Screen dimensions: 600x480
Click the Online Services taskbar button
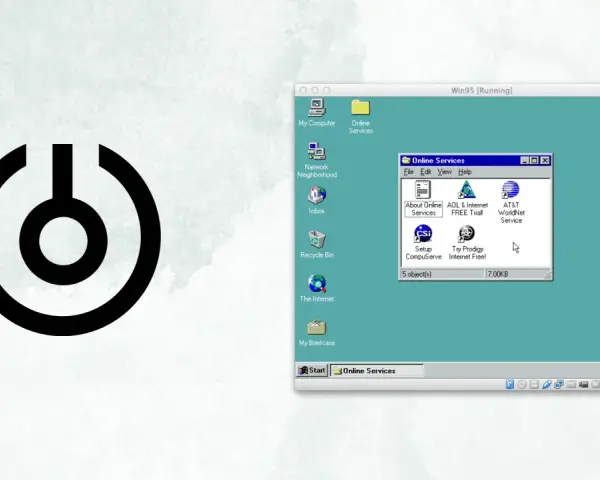pyautogui.click(x=377, y=371)
